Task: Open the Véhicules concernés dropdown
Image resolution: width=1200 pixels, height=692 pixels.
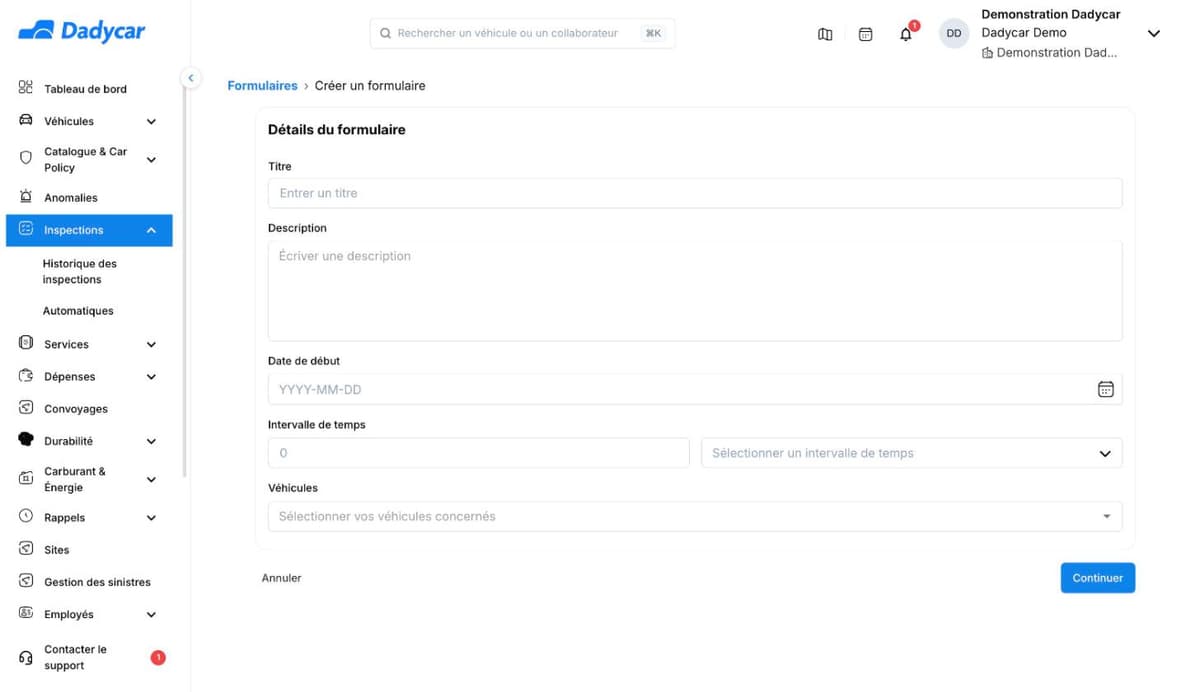Action: 695,516
